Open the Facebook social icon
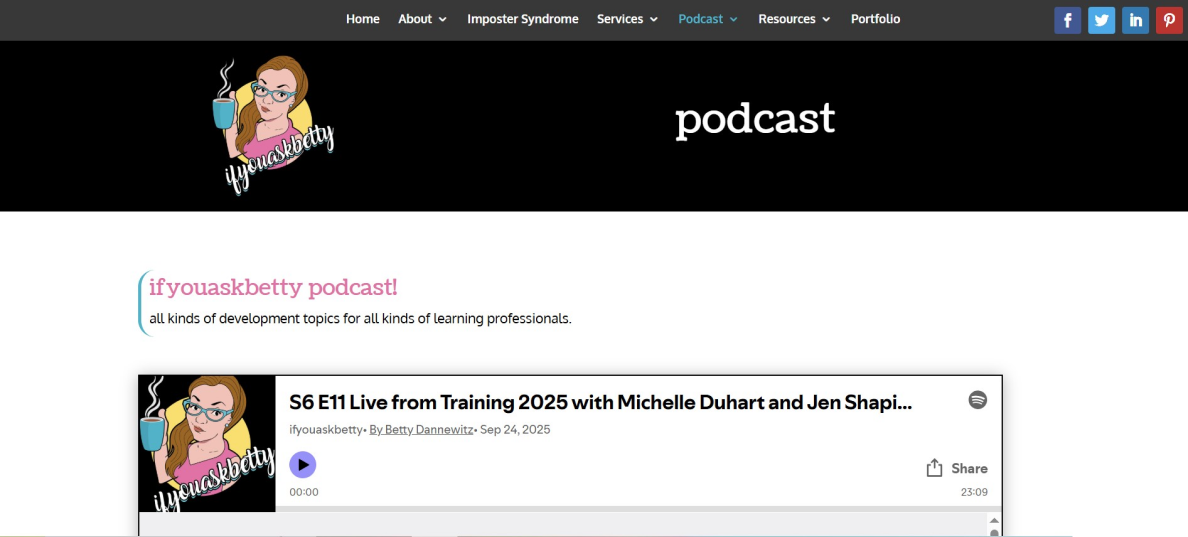Screen dimensions: 1188x537 click(1067, 20)
